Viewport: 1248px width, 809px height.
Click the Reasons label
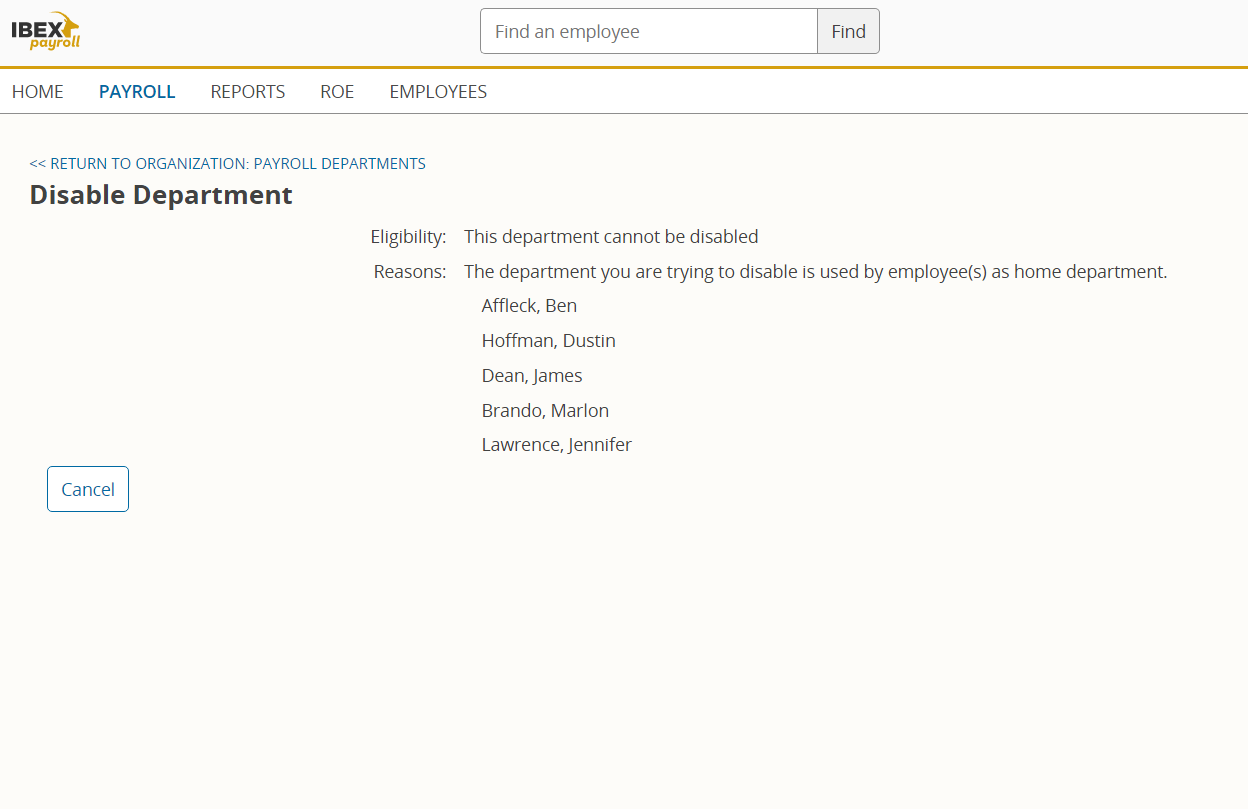click(410, 272)
